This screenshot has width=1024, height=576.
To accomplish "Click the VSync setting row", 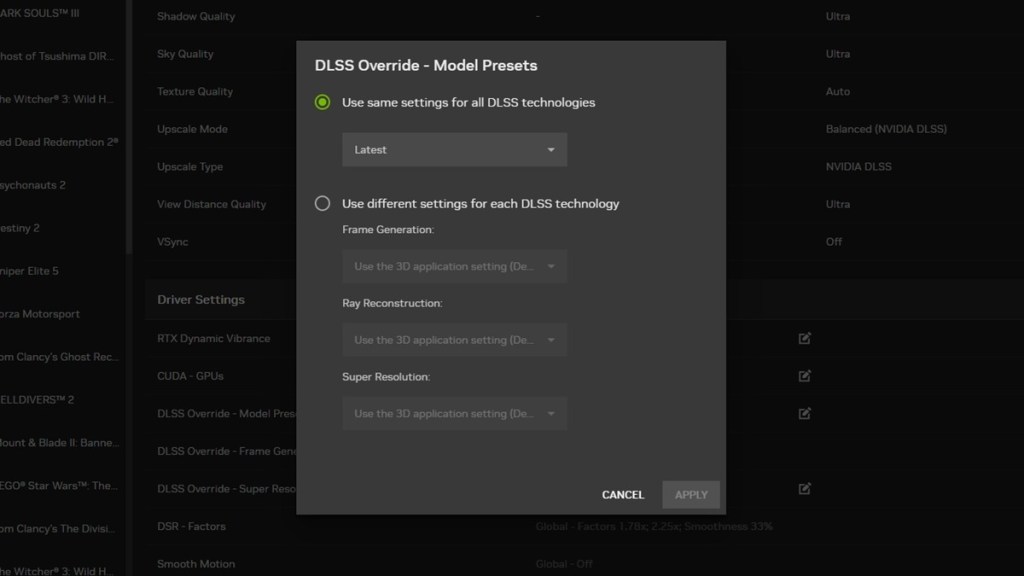I will [200, 241].
